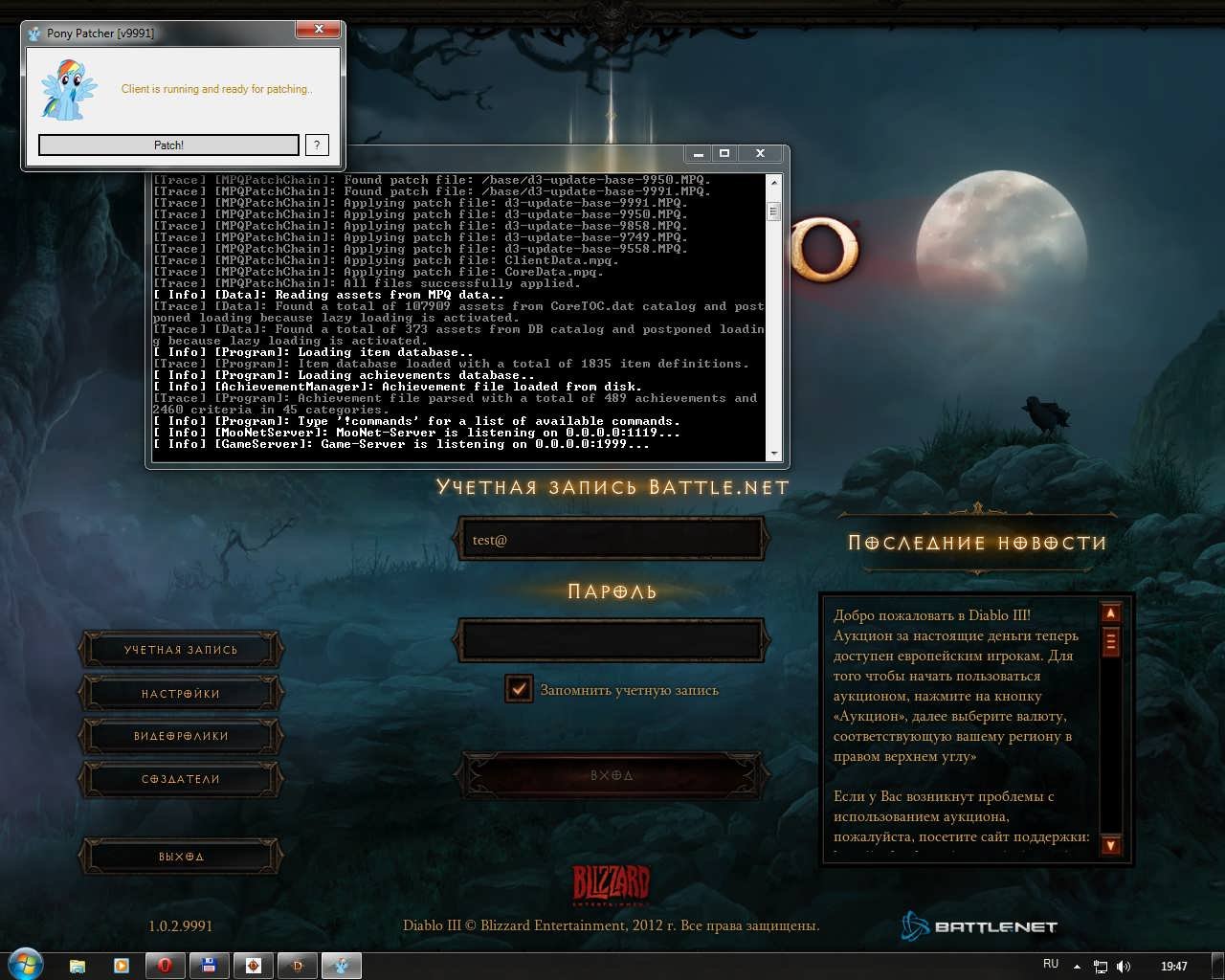
Task: Click the console line about MooNet-Server listening
Action: 416,433
